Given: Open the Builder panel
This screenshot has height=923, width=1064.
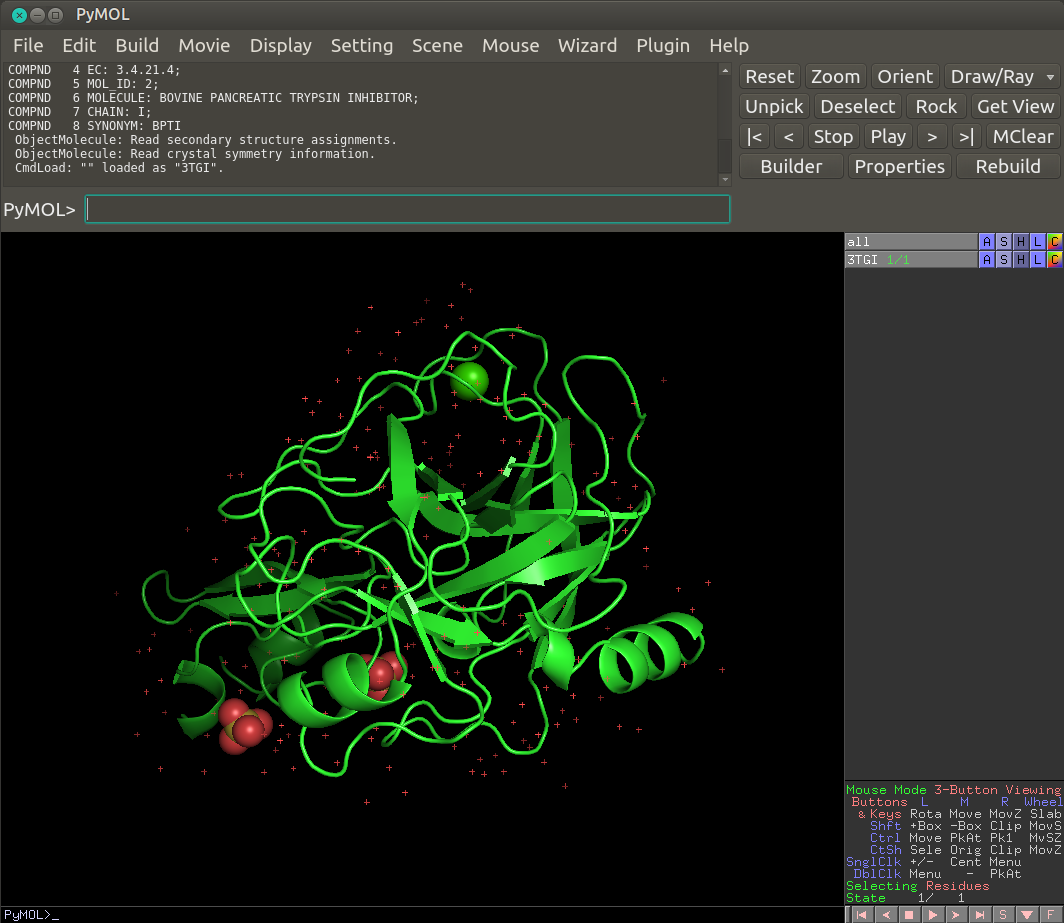Looking at the screenshot, I should tap(791, 166).
